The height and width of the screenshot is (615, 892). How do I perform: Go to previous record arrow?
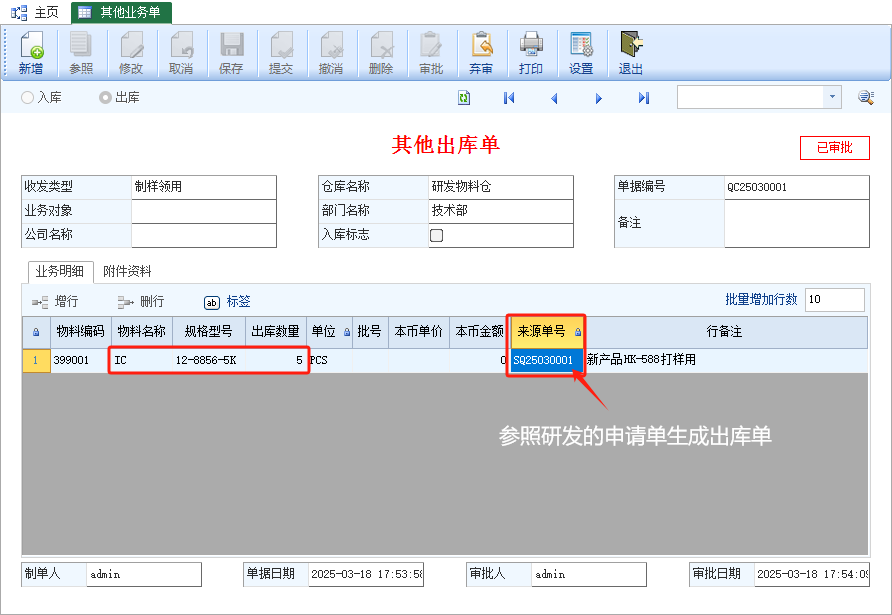pos(554,98)
